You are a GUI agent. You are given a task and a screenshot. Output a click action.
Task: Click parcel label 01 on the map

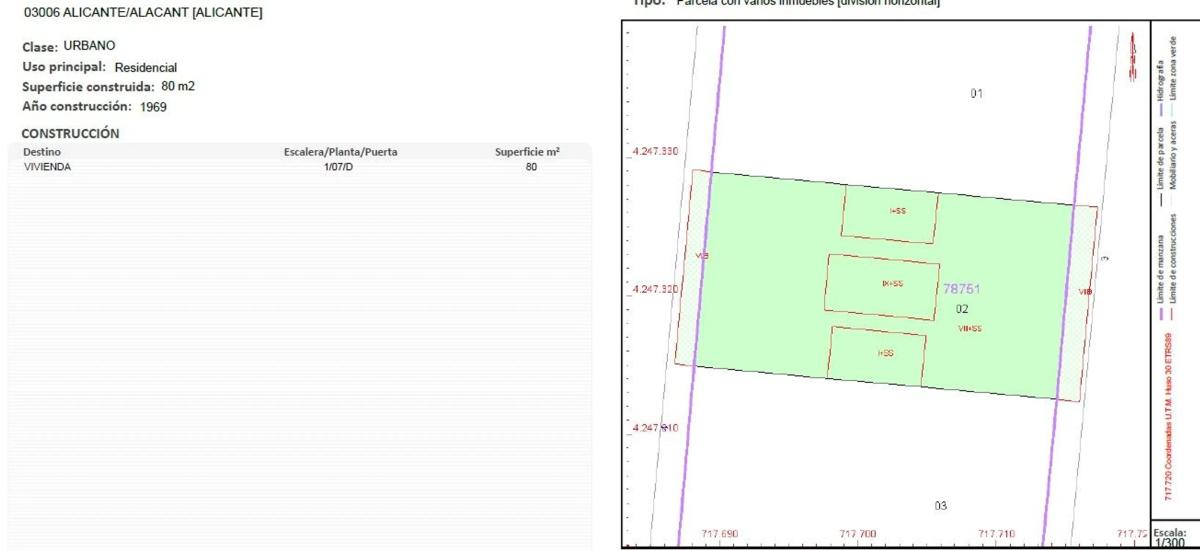click(977, 93)
